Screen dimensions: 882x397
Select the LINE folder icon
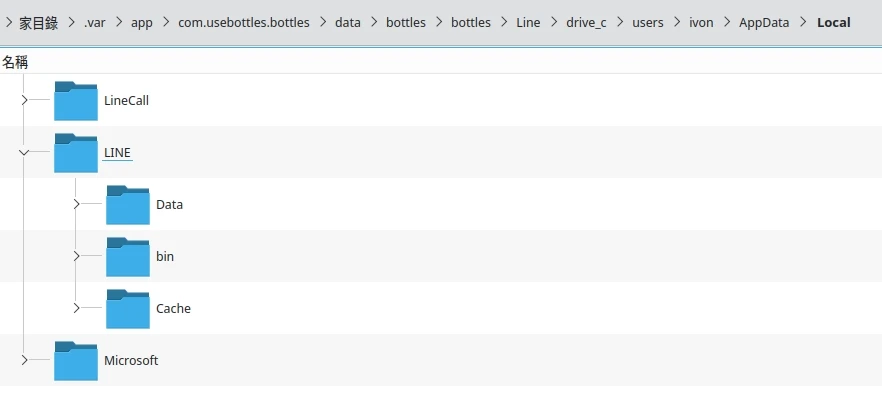pos(76,153)
